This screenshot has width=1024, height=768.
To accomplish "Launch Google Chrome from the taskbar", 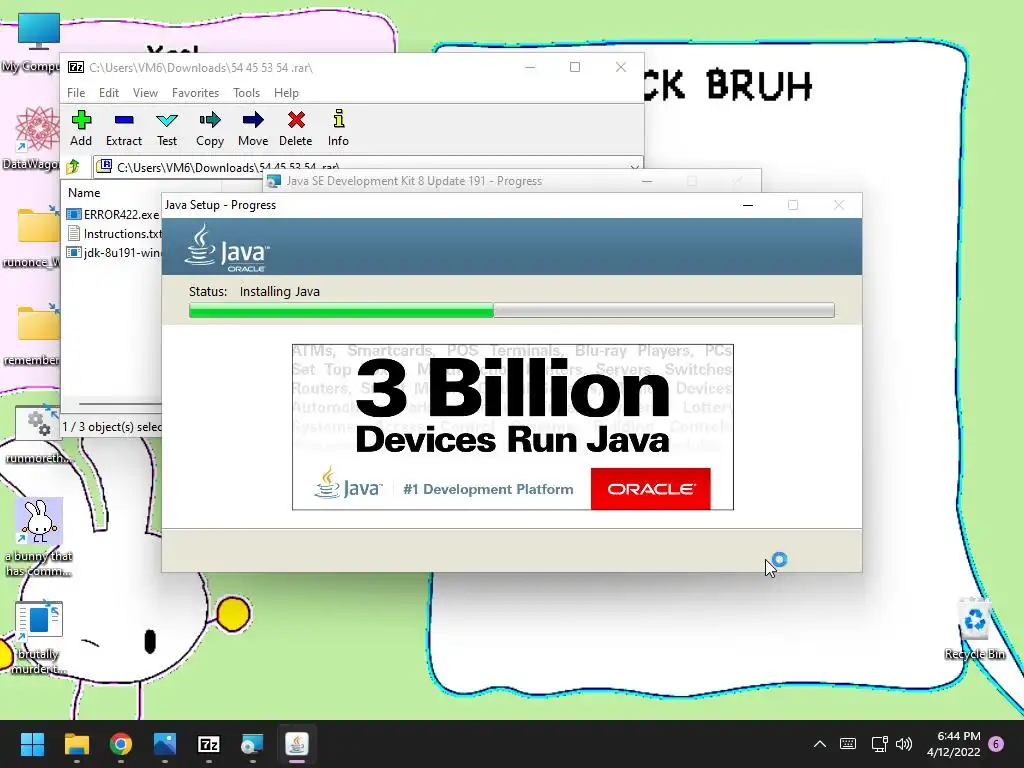I will pyautogui.click(x=121, y=744).
